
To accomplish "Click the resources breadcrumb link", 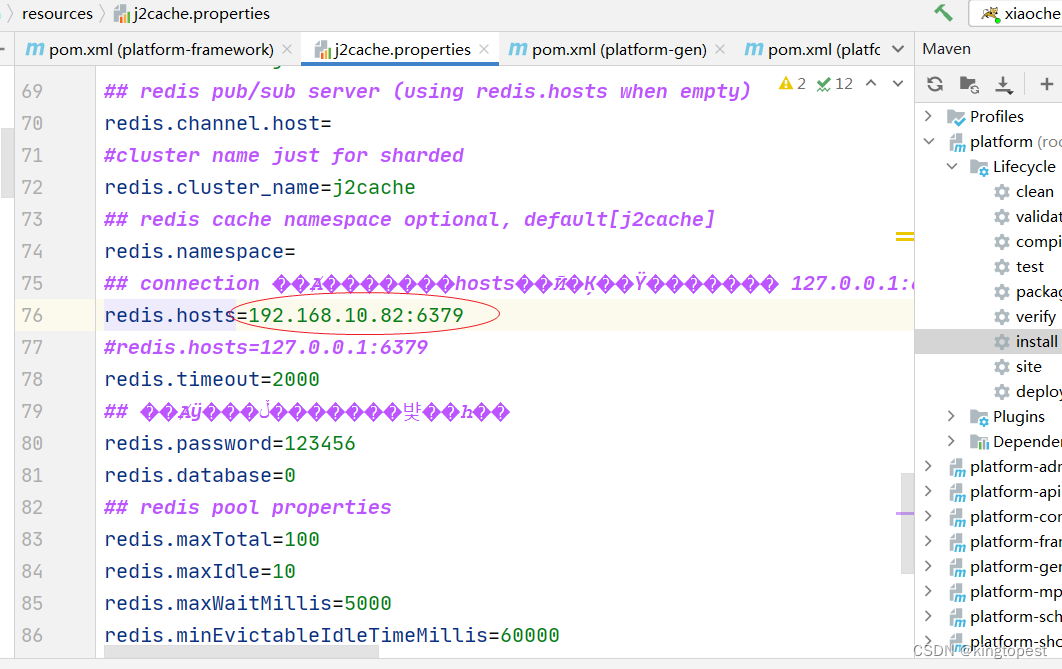I will [x=57, y=14].
